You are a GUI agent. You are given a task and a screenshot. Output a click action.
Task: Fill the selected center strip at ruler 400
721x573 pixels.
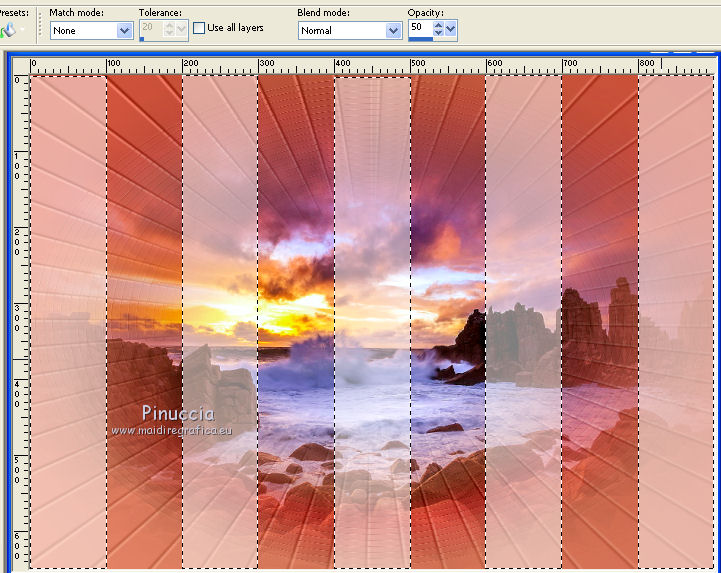[x=372, y=322]
